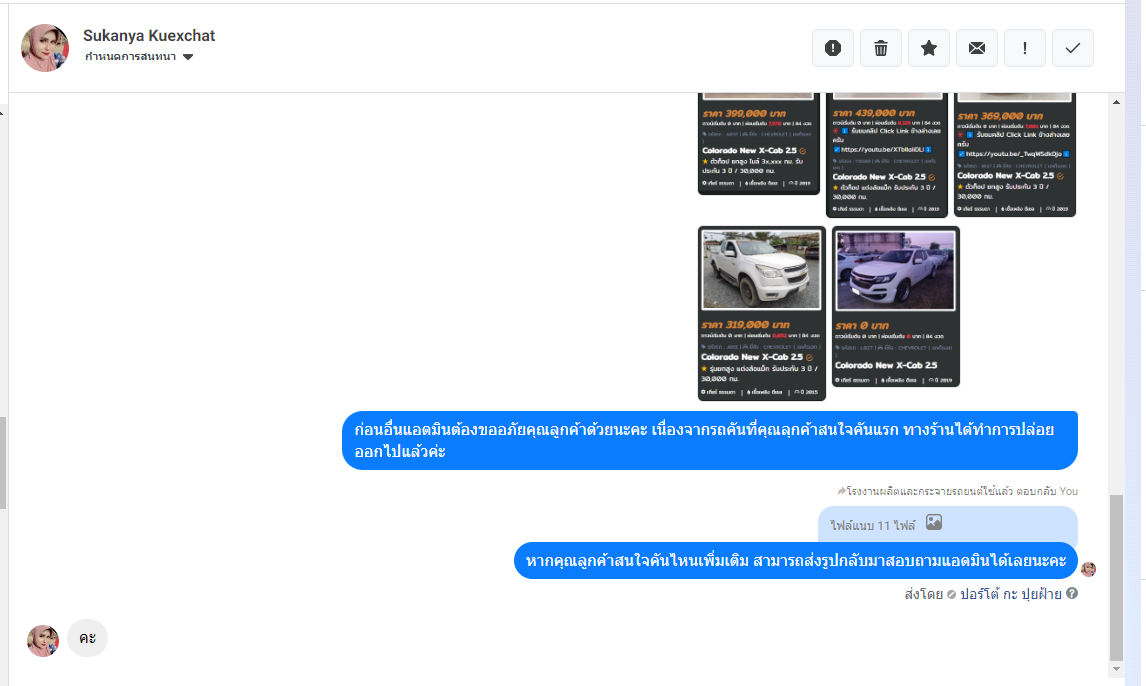Open the 439,000 baht Colorado car card
The height and width of the screenshot is (686, 1146).
(x=887, y=155)
